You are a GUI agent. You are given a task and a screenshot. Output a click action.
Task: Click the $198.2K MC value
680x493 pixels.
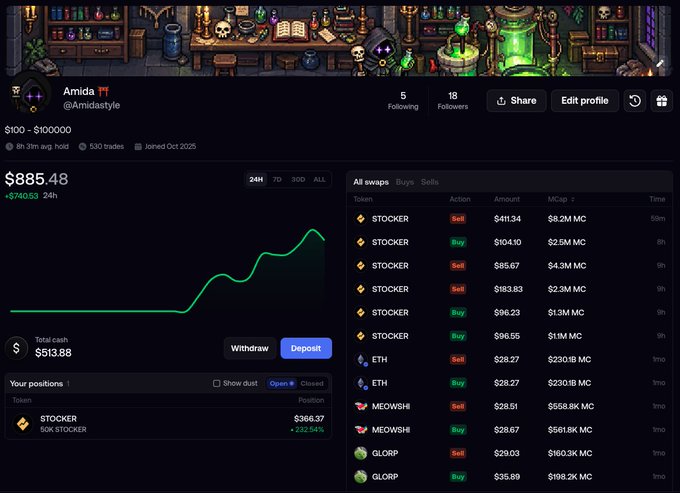570,477
